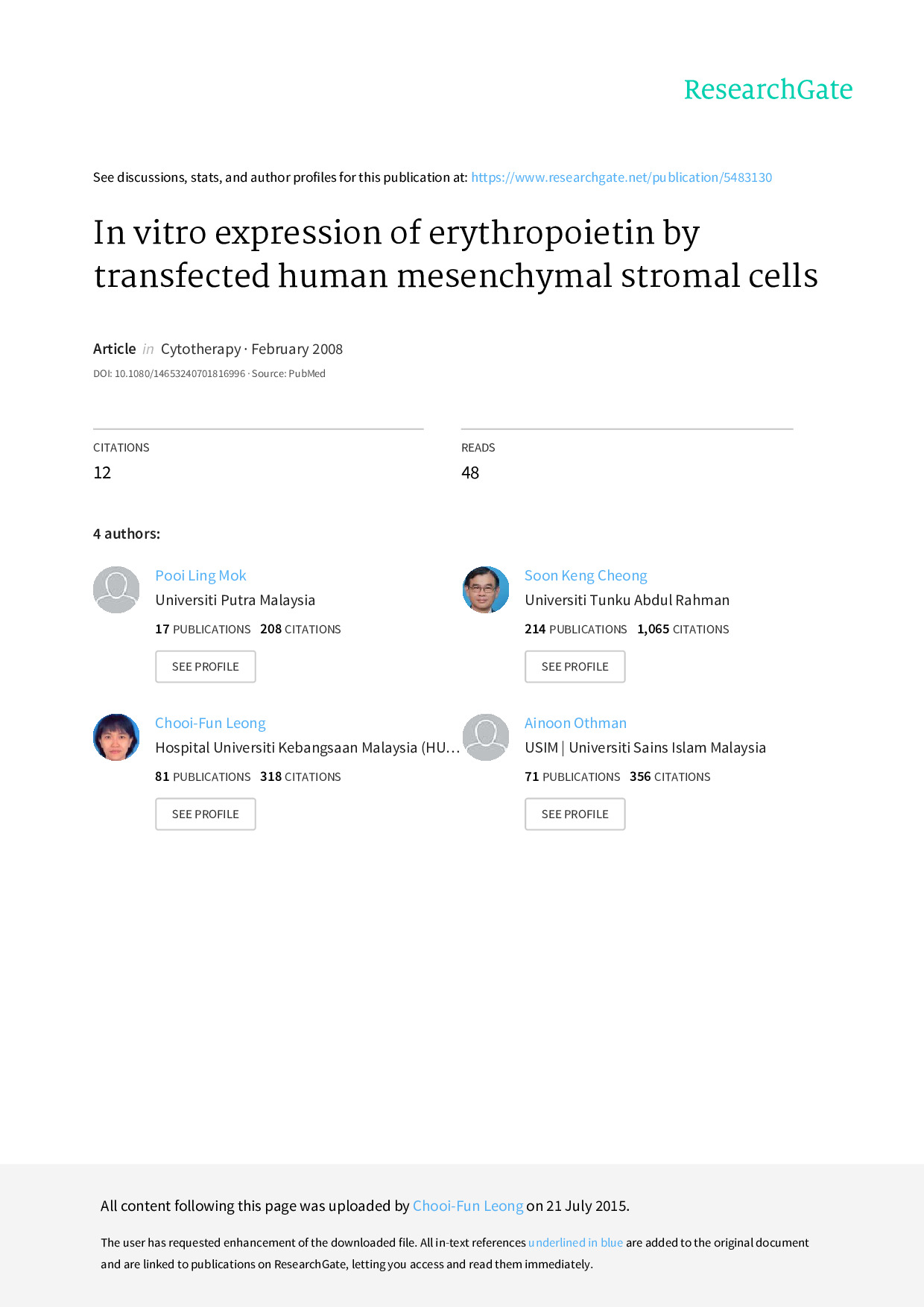Click the article title heading
Viewport: 924px width, 1307px height.
point(455,254)
